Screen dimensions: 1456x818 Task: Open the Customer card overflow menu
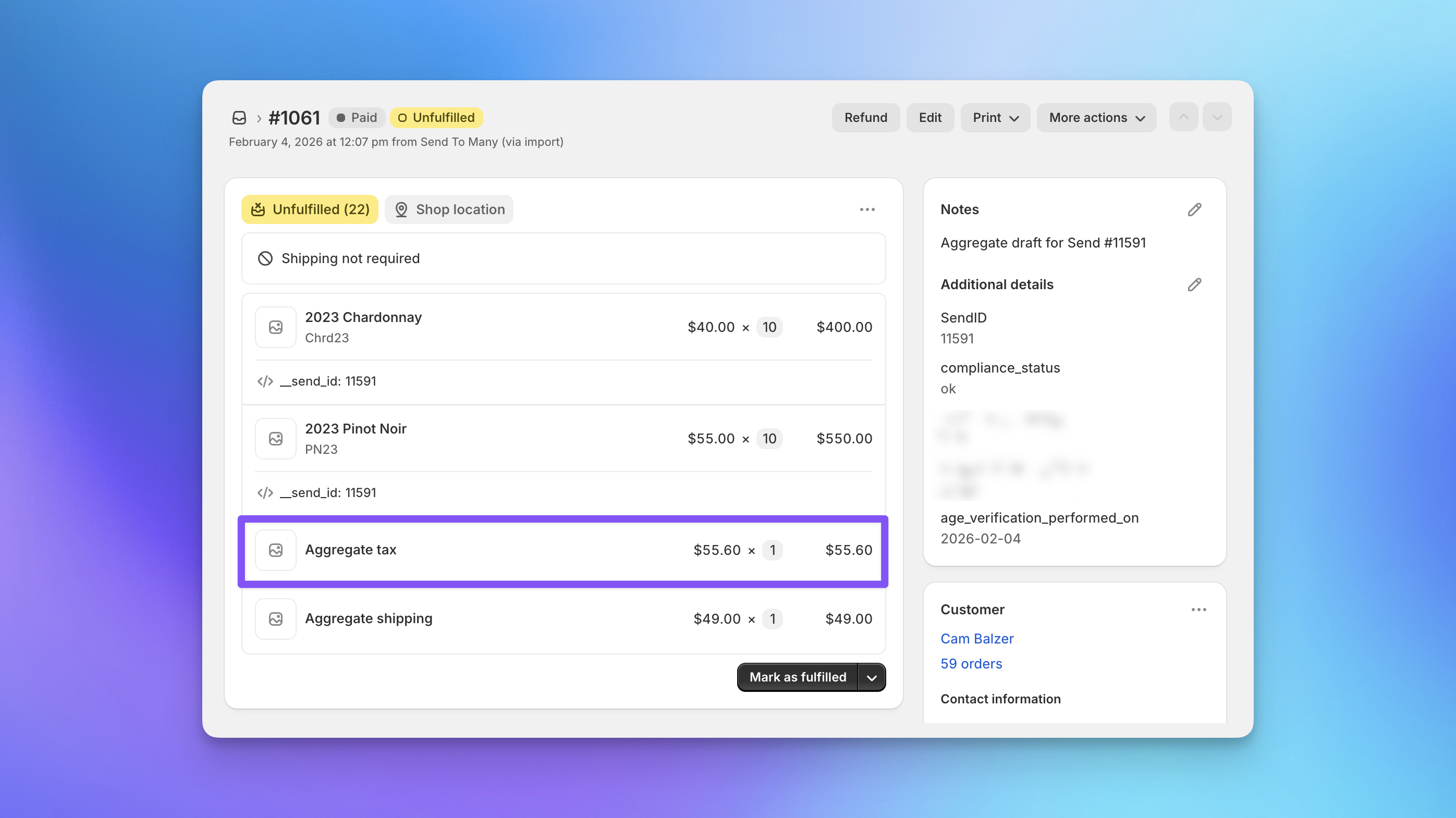(1199, 609)
